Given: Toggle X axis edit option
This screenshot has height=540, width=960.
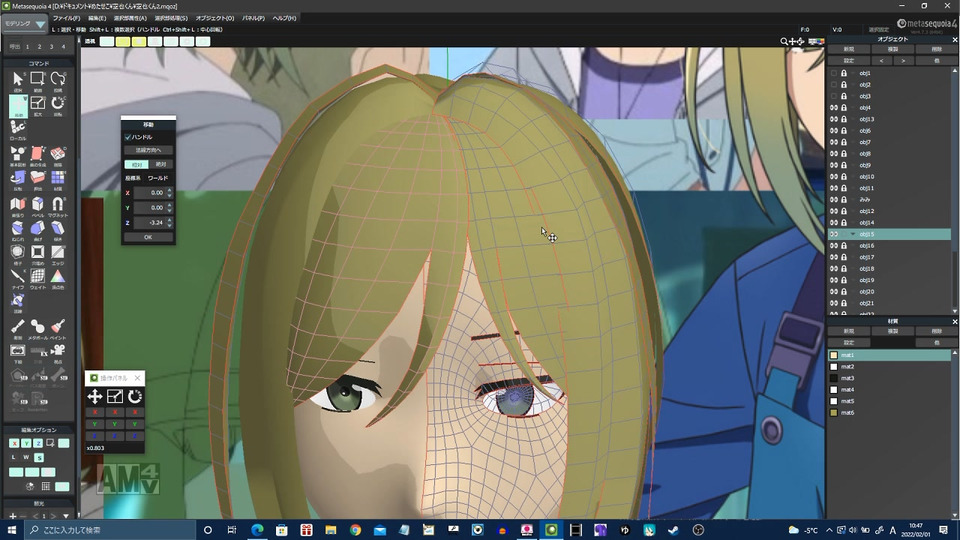Looking at the screenshot, I should 14,443.
